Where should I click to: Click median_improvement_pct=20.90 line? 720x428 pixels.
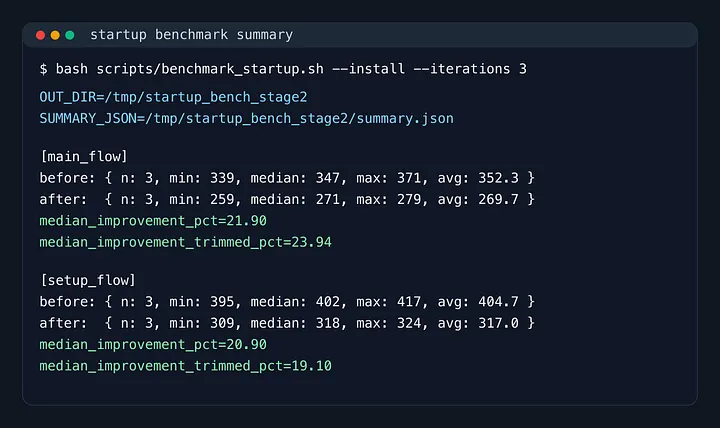tap(153, 344)
